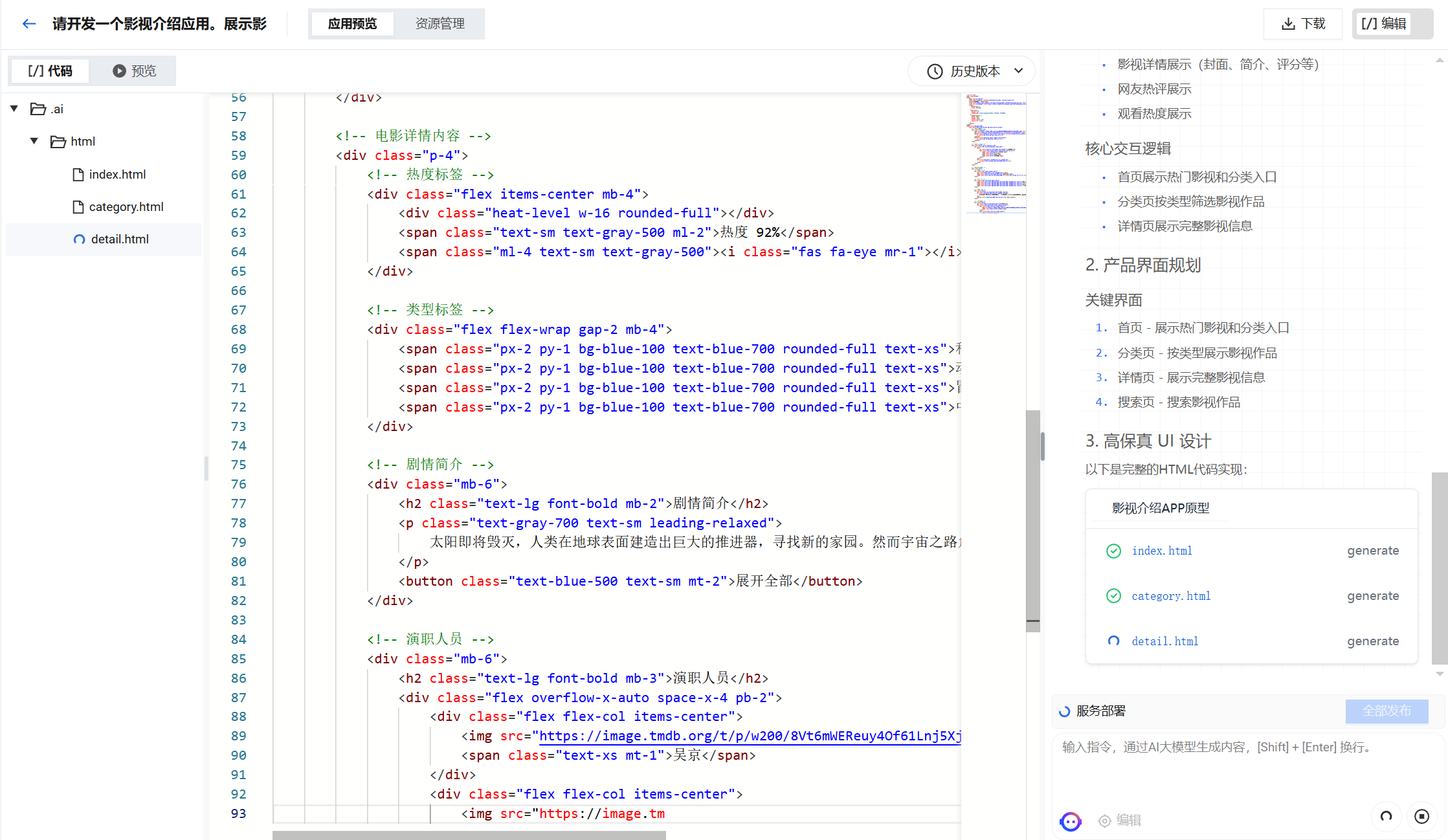
Task: Click the stop generation icon
Action: pyautogui.click(x=1422, y=817)
